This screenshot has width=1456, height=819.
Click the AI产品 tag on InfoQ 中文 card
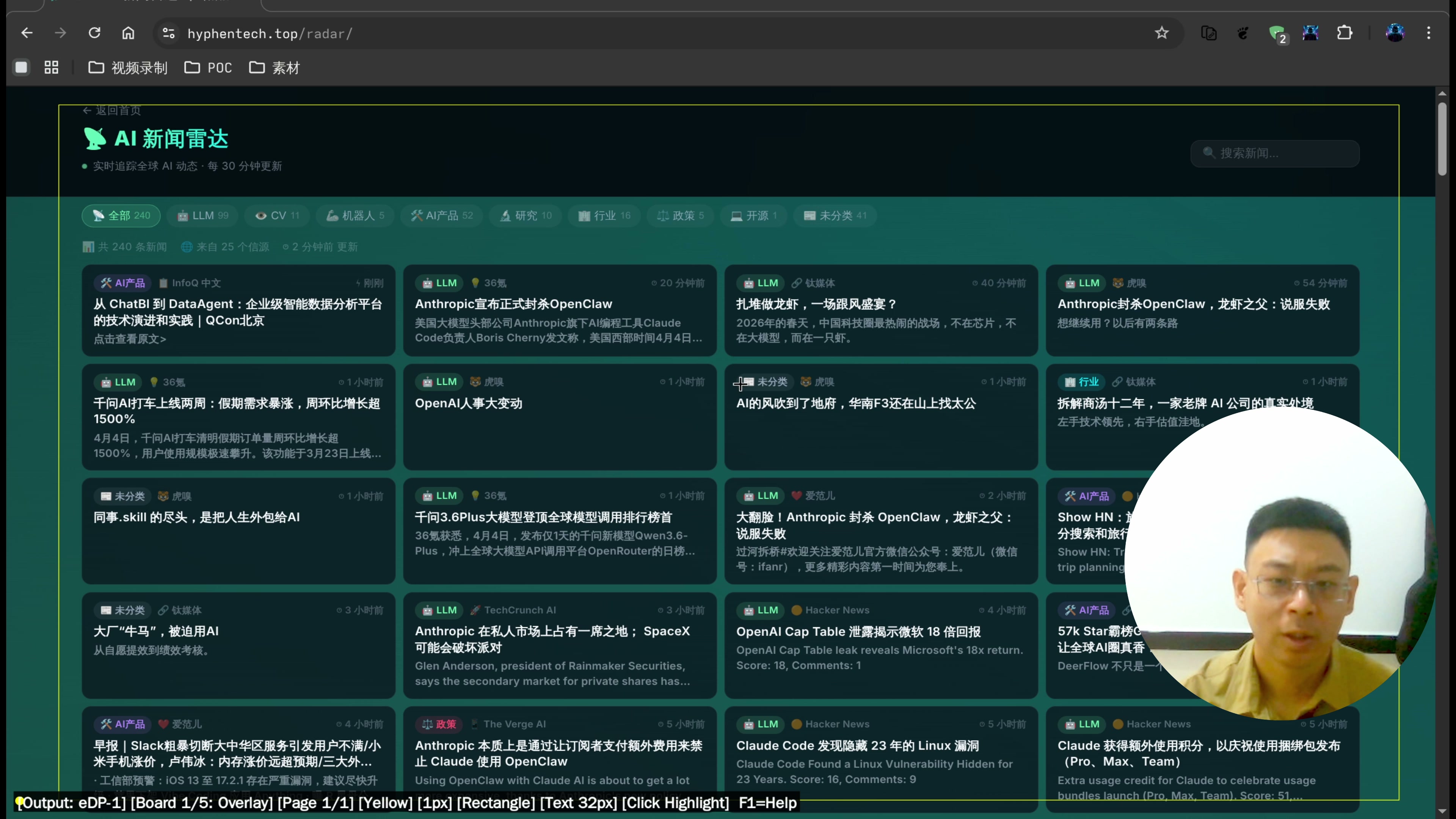123,282
